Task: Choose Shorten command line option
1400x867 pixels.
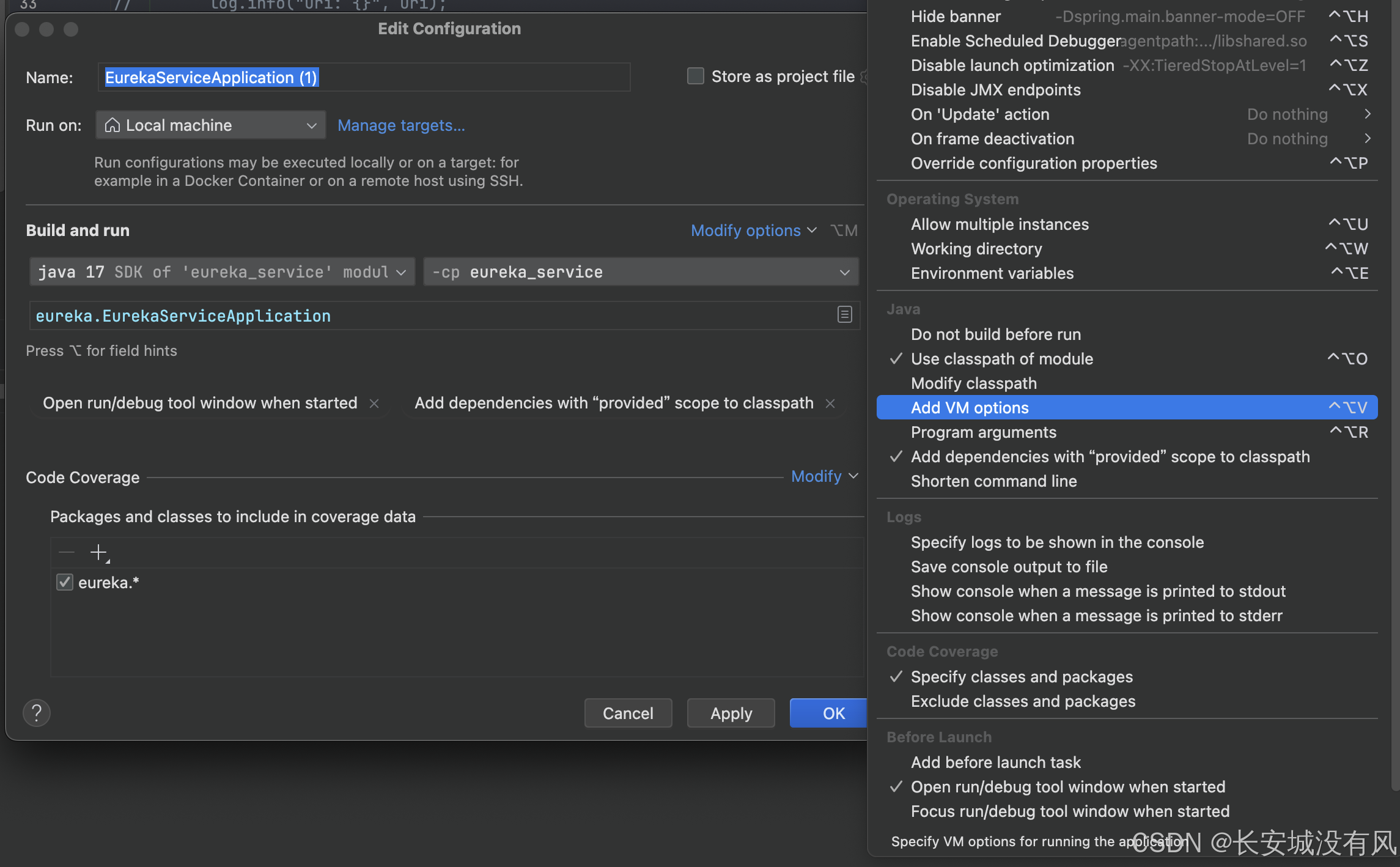Action: click(x=1127, y=481)
